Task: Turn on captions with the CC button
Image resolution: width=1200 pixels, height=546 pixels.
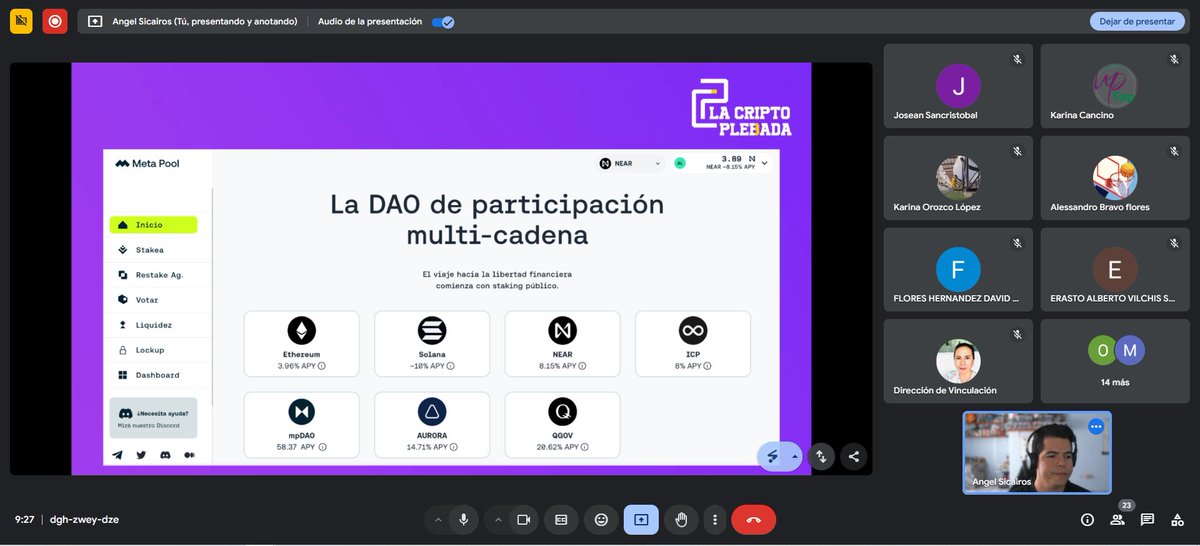Action: pyautogui.click(x=561, y=520)
